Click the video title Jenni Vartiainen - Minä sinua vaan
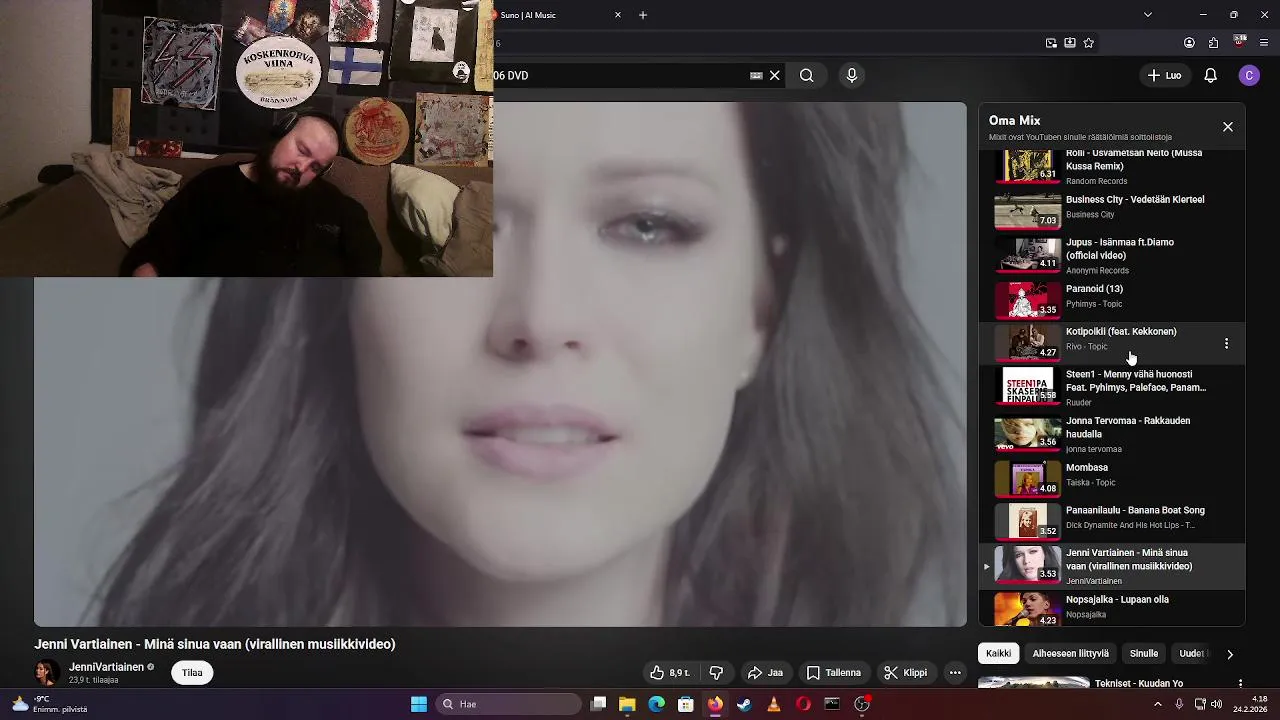Screen dimensions: 1280x720 coord(215,644)
